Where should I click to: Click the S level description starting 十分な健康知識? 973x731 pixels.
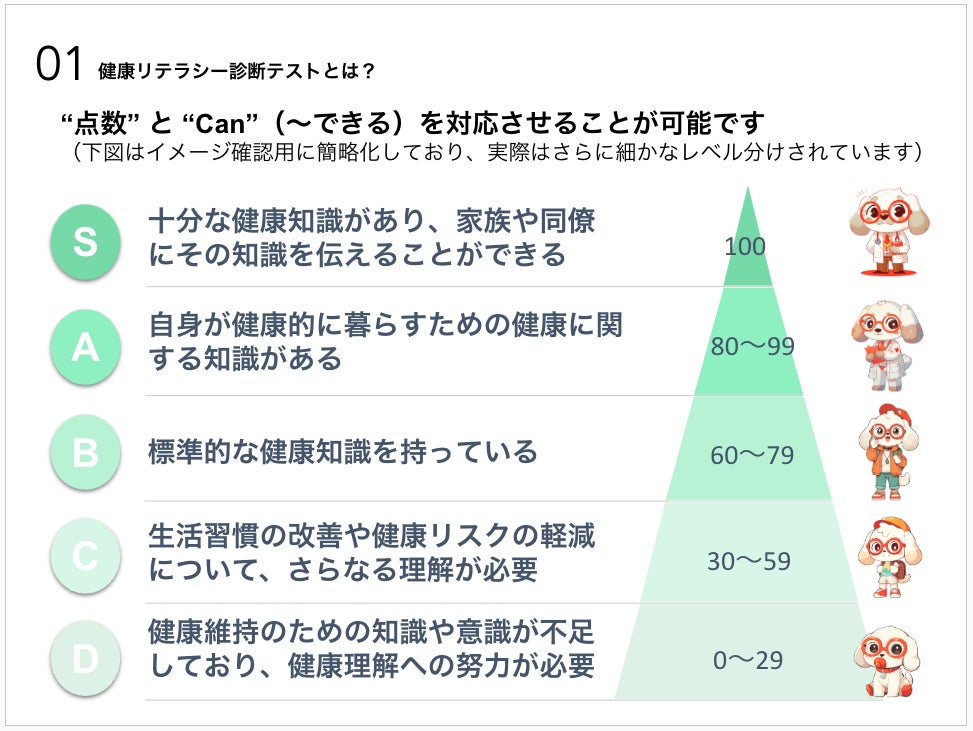click(378, 237)
